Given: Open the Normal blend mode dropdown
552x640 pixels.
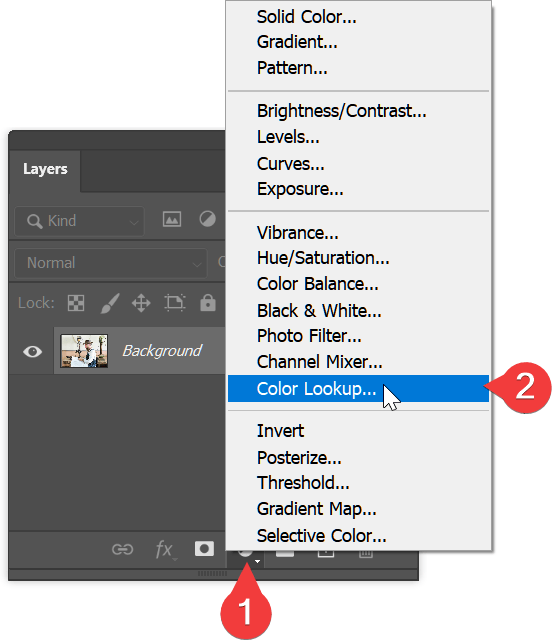Looking at the screenshot, I should click(x=111, y=263).
